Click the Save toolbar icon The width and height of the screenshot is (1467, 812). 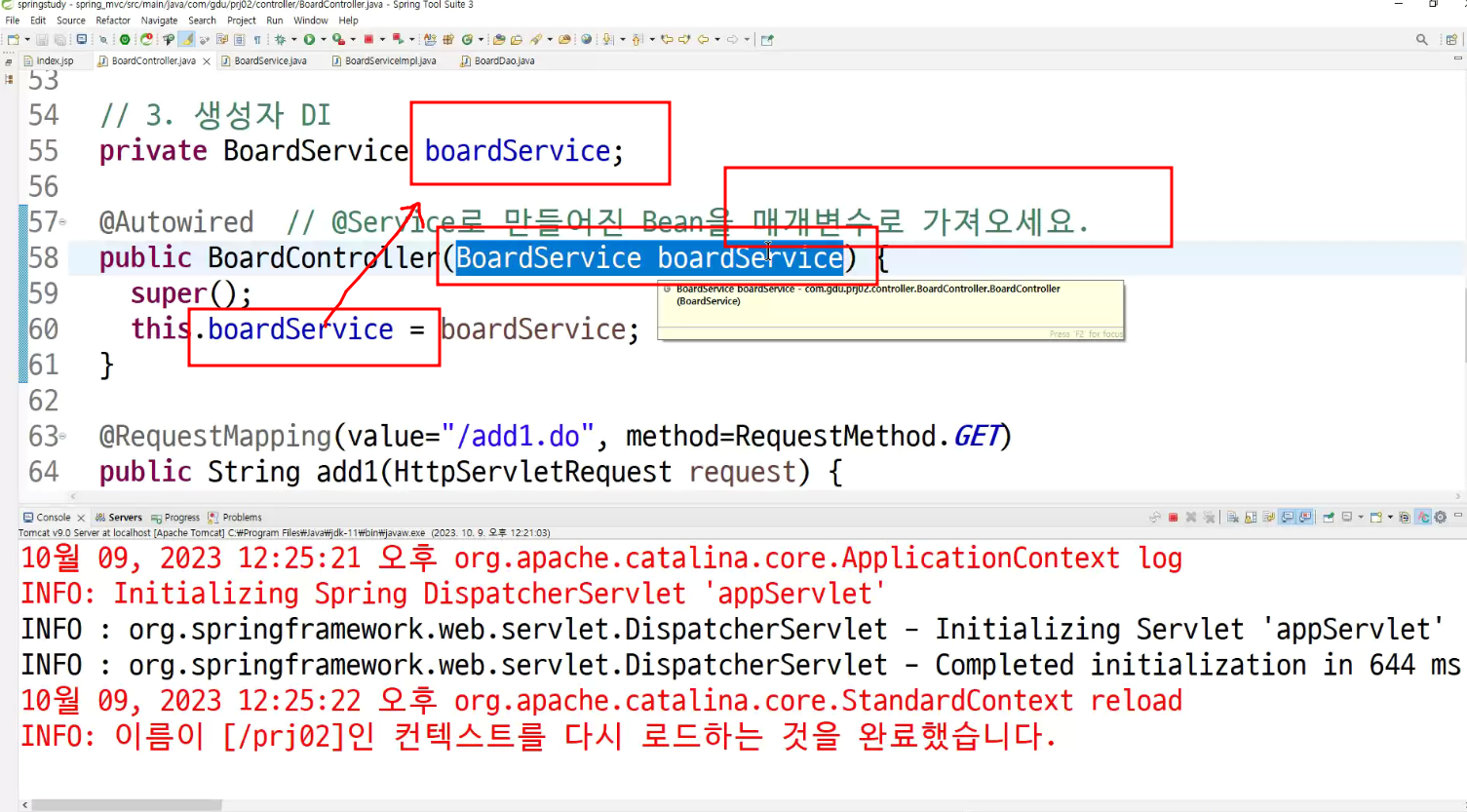coord(43,40)
